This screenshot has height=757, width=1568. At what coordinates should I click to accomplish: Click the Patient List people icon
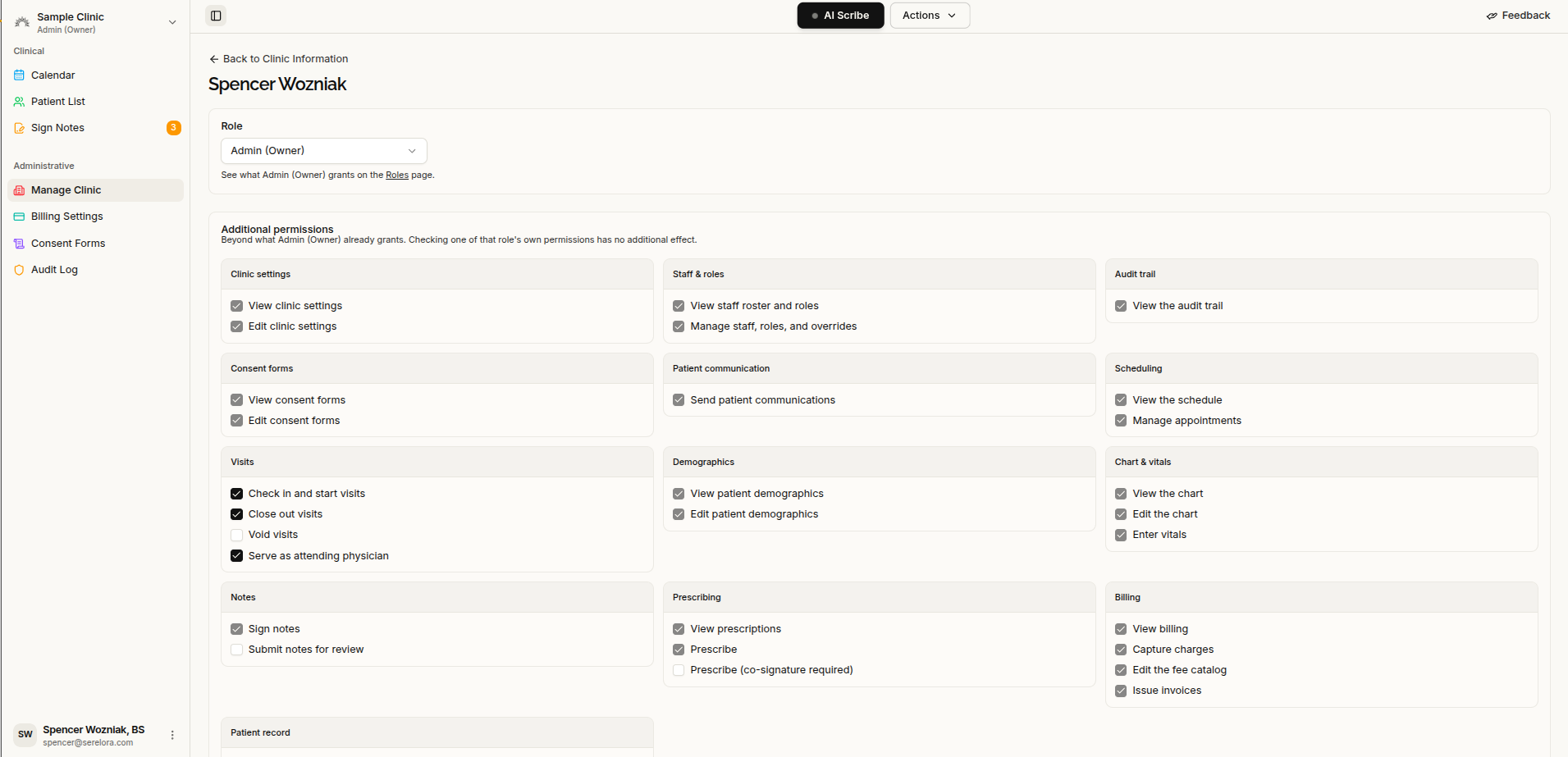pos(19,102)
